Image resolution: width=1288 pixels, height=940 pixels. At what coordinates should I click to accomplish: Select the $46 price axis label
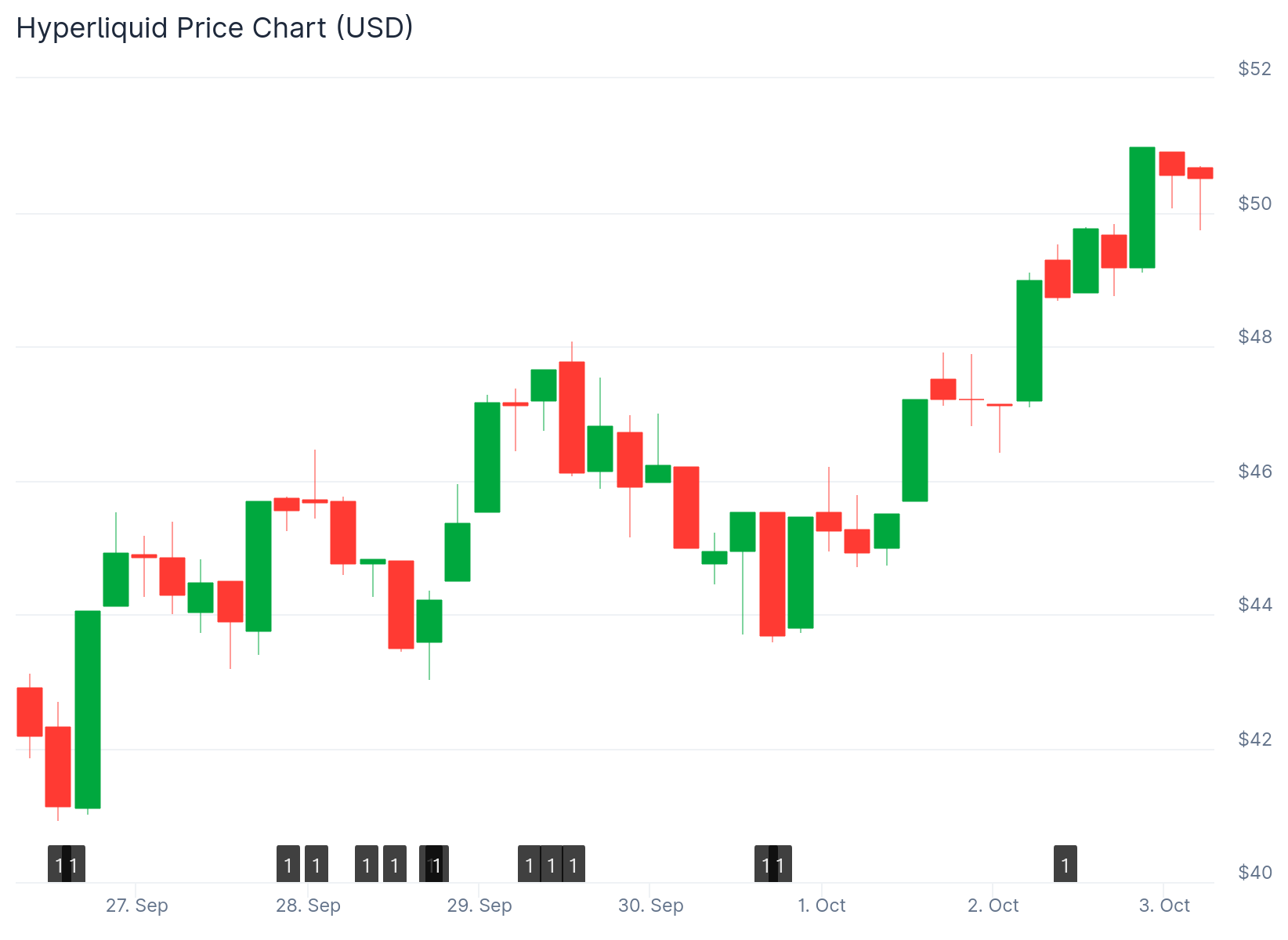tap(1254, 472)
